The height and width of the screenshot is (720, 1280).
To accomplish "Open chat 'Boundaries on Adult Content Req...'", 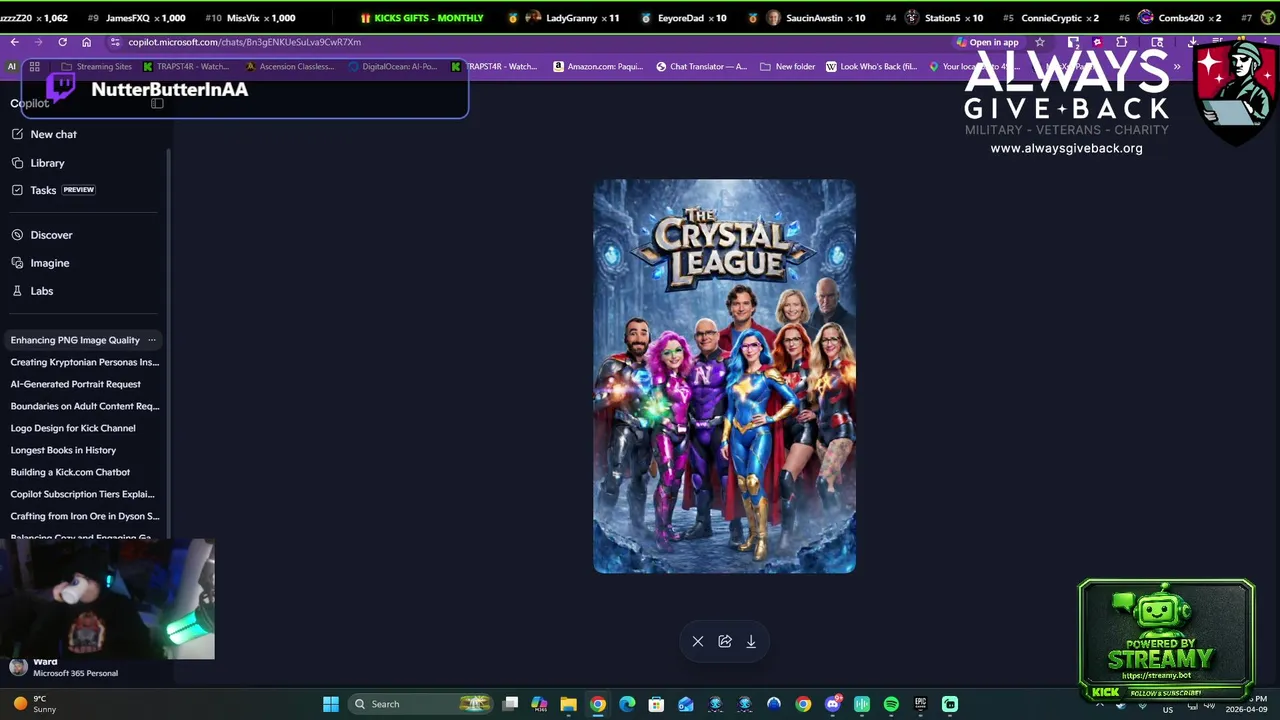I will click(x=85, y=406).
